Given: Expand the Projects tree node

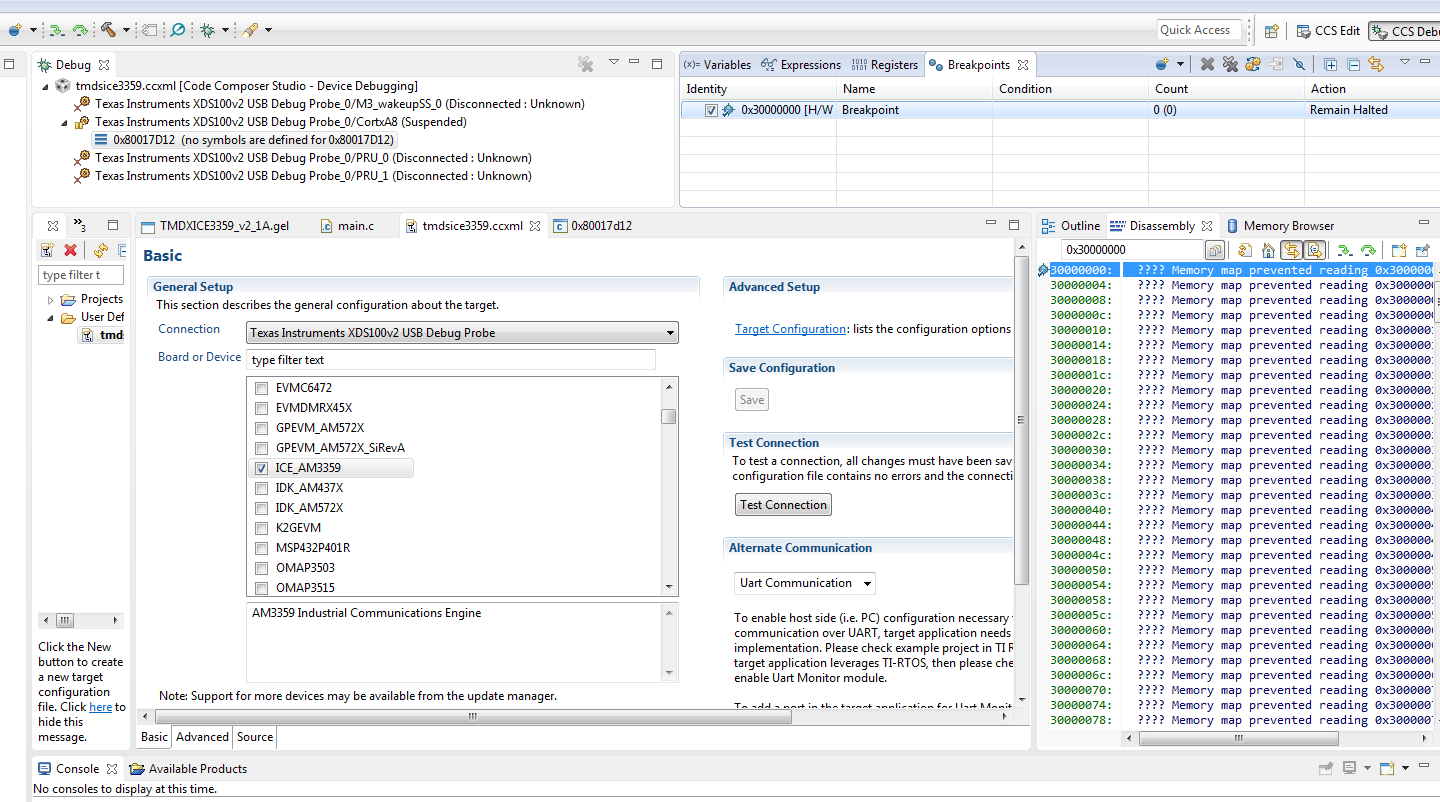Looking at the screenshot, I should 51,299.
